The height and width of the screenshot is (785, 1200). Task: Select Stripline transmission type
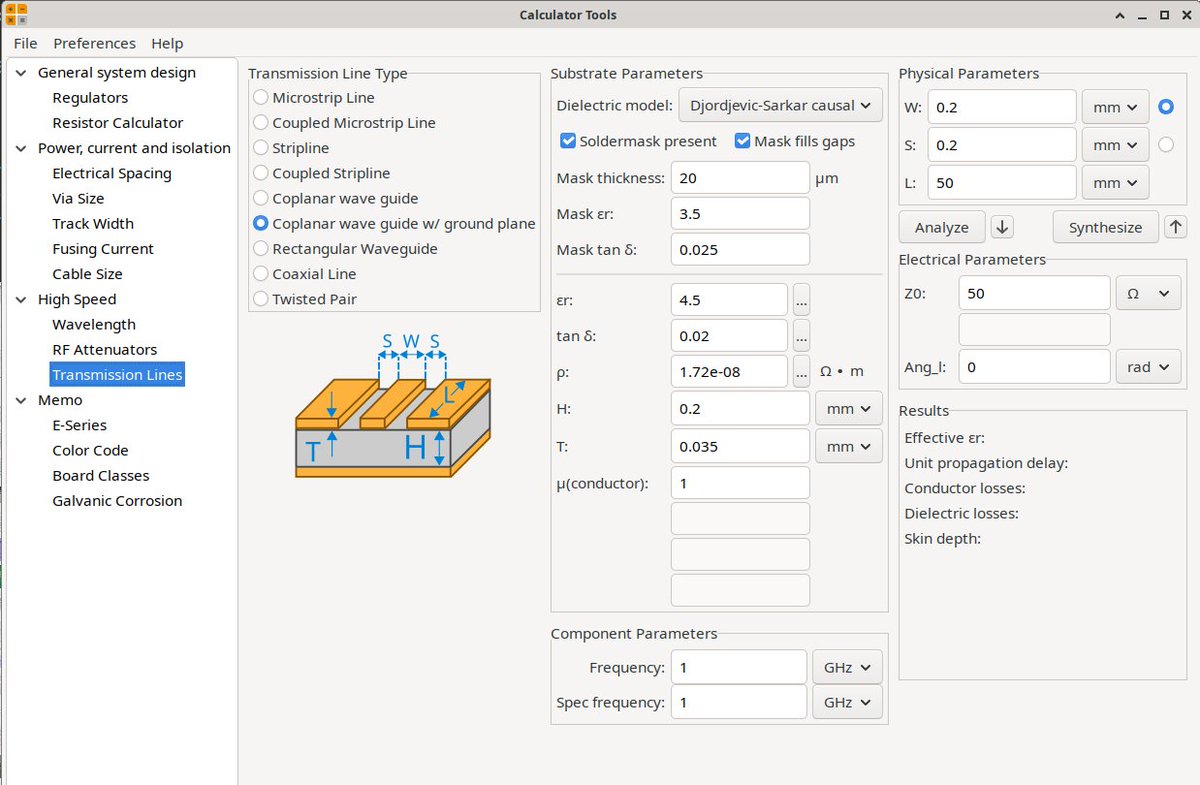pos(291,148)
